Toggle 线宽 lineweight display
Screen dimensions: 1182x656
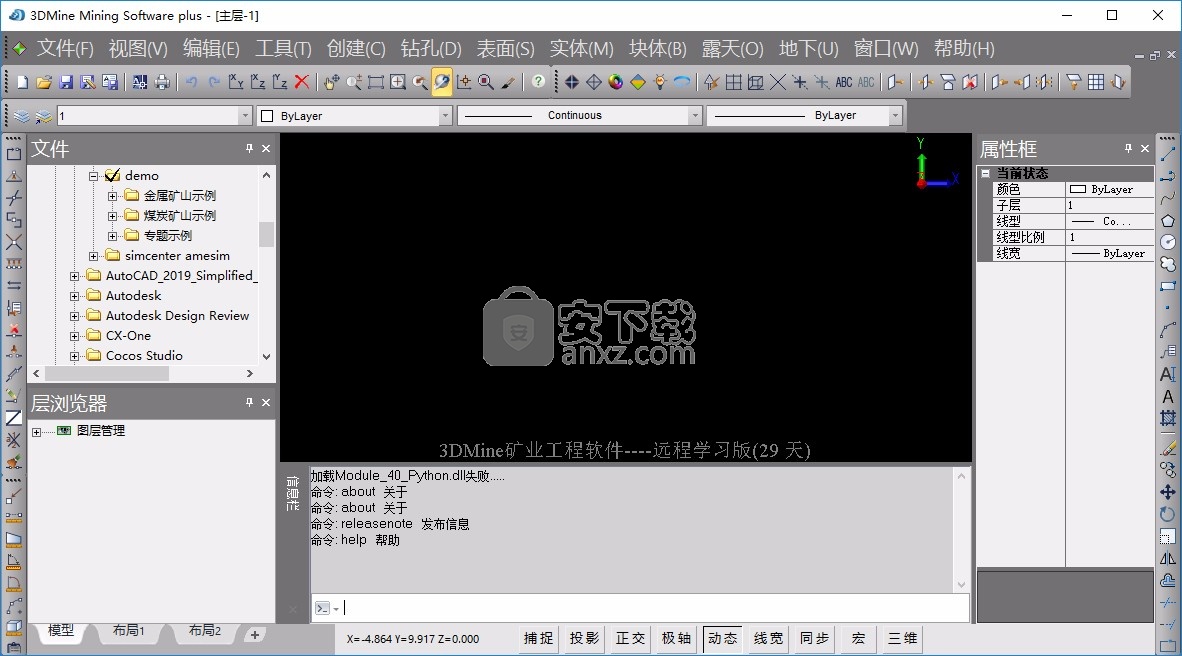point(768,639)
